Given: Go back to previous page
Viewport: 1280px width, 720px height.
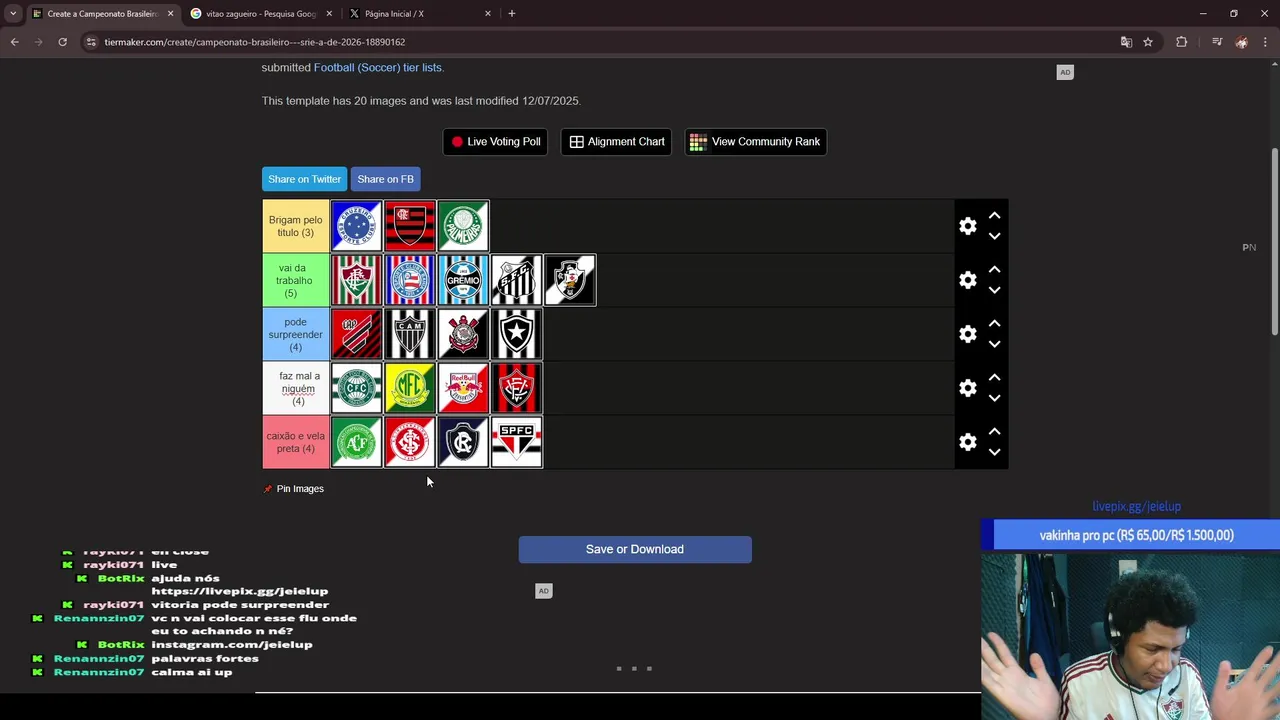Looking at the screenshot, I should tap(14, 42).
